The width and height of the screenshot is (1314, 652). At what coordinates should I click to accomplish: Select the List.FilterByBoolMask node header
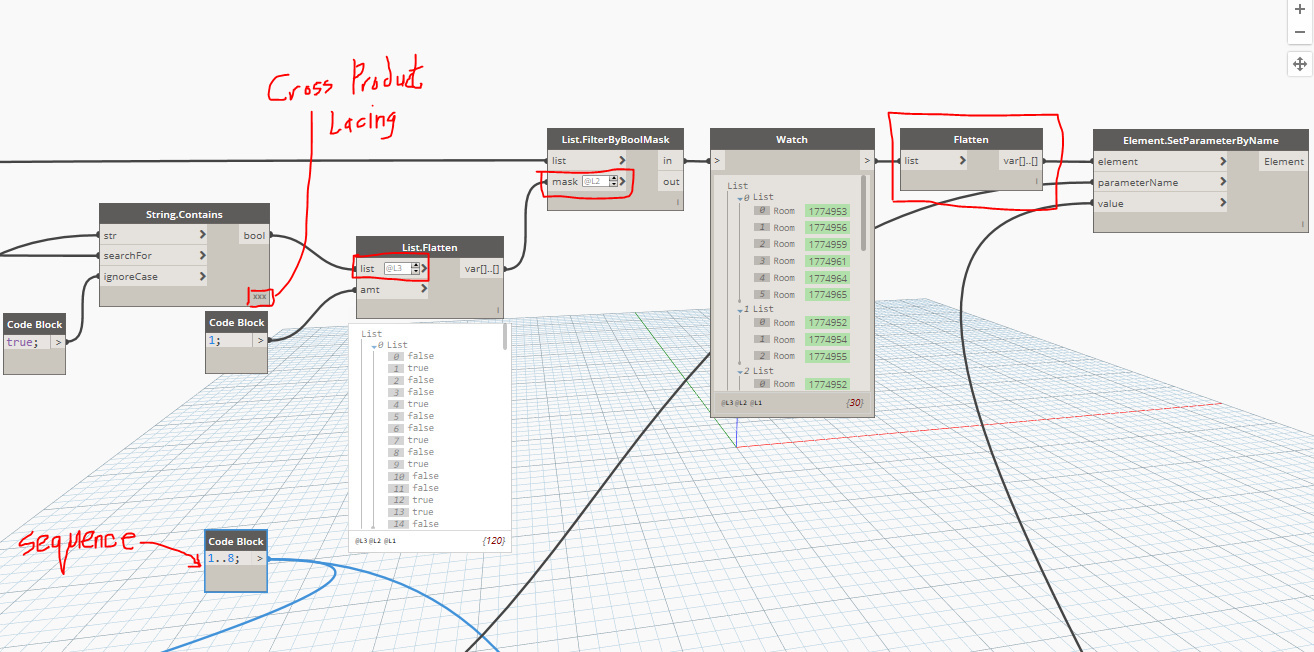pyautogui.click(x=615, y=139)
